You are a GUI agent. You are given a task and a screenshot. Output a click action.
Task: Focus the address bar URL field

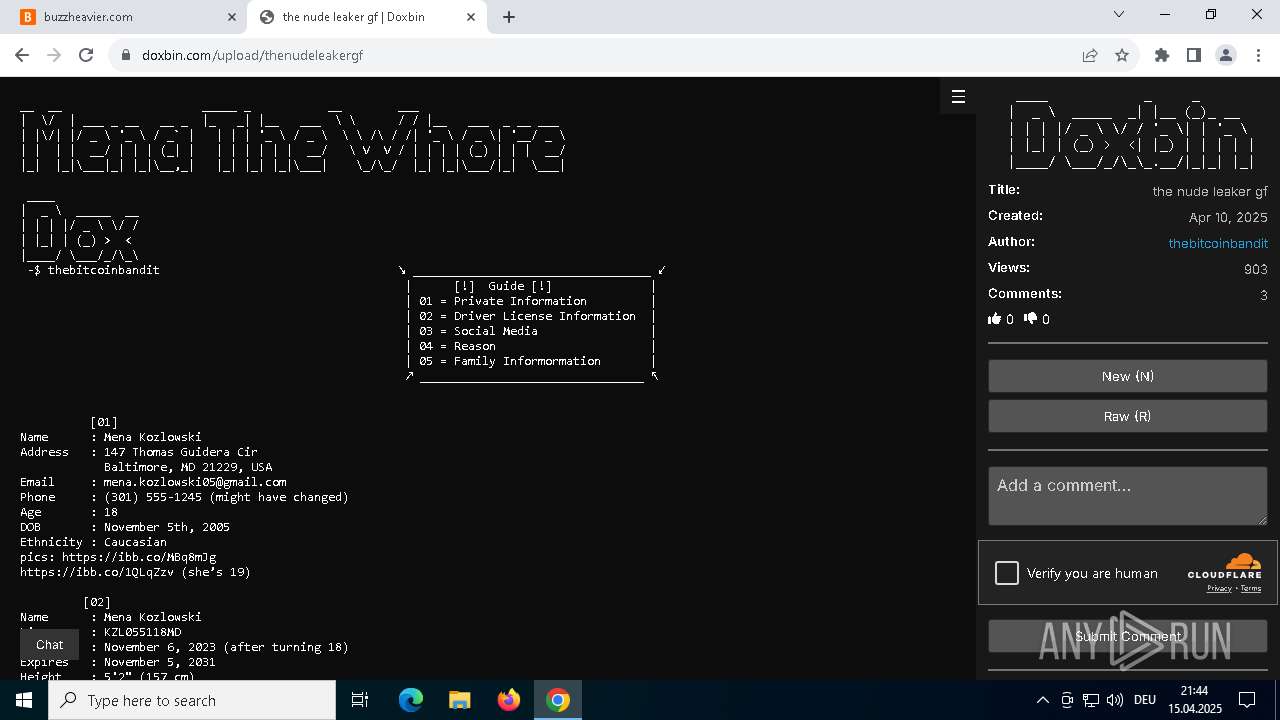pos(600,55)
